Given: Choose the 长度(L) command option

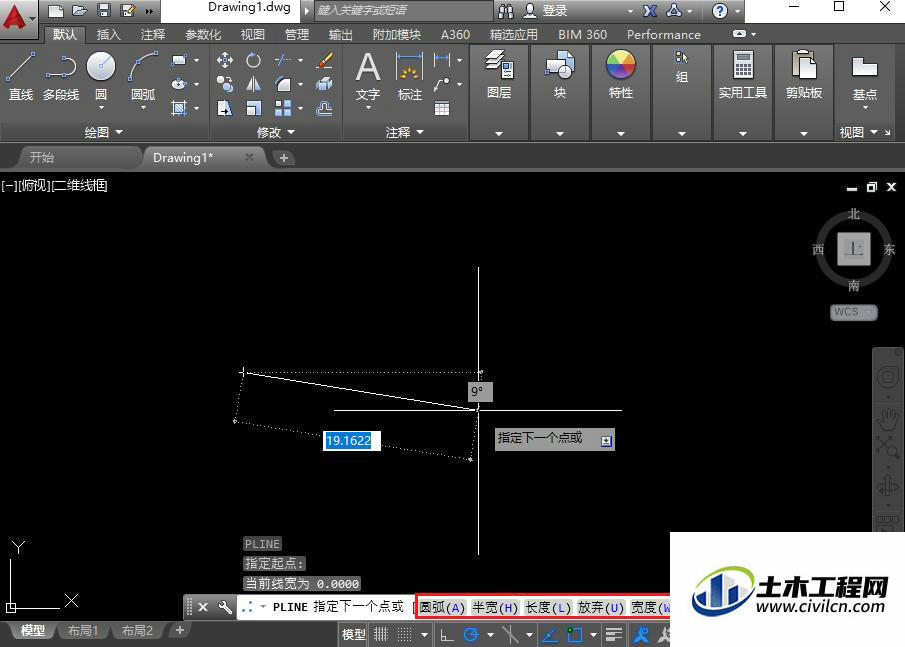Looking at the screenshot, I should click(548, 607).
